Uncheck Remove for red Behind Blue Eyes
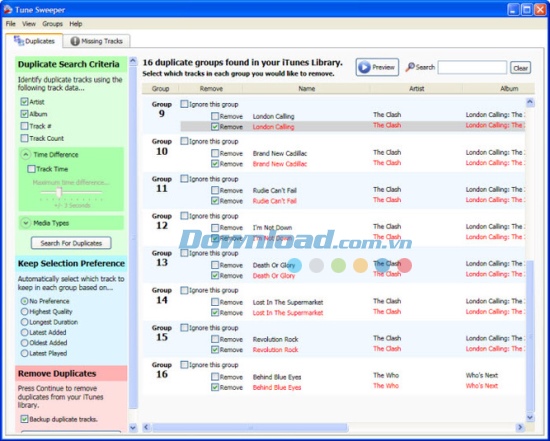 pyautogui.click(x=215, y=387)
